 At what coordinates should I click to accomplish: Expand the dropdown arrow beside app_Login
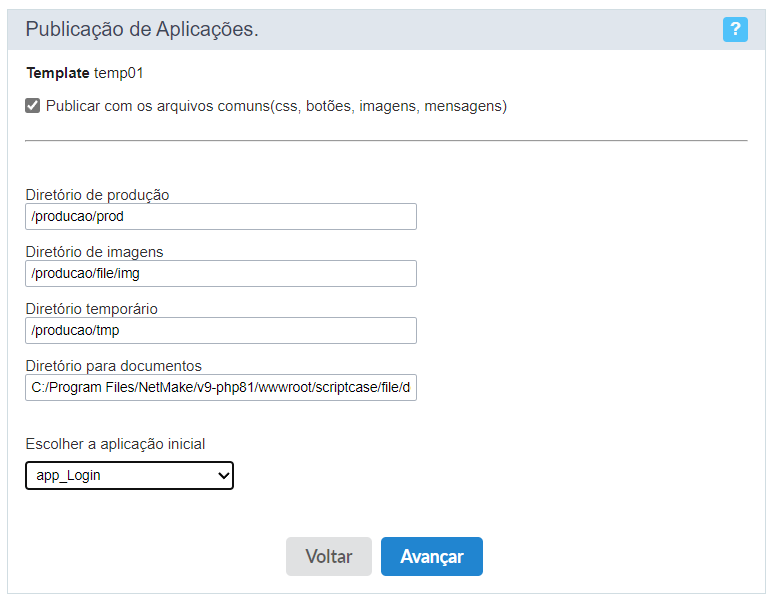coord(223,476)
